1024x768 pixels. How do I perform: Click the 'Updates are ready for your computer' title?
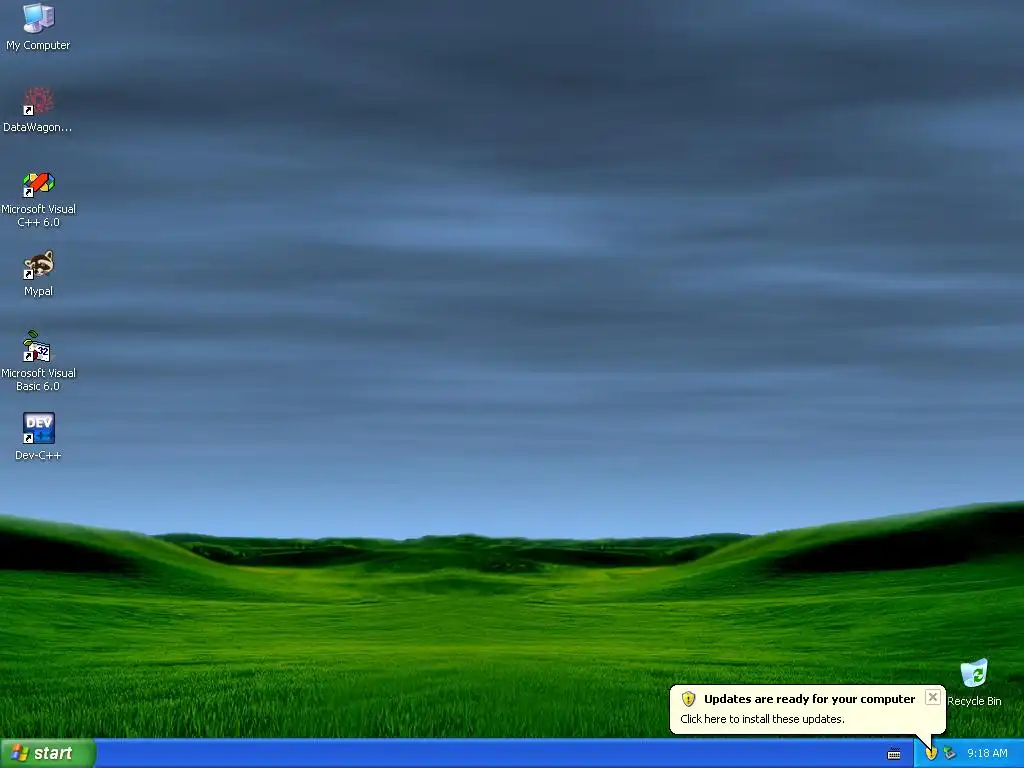pyautogui.click(x=809, y=699)
